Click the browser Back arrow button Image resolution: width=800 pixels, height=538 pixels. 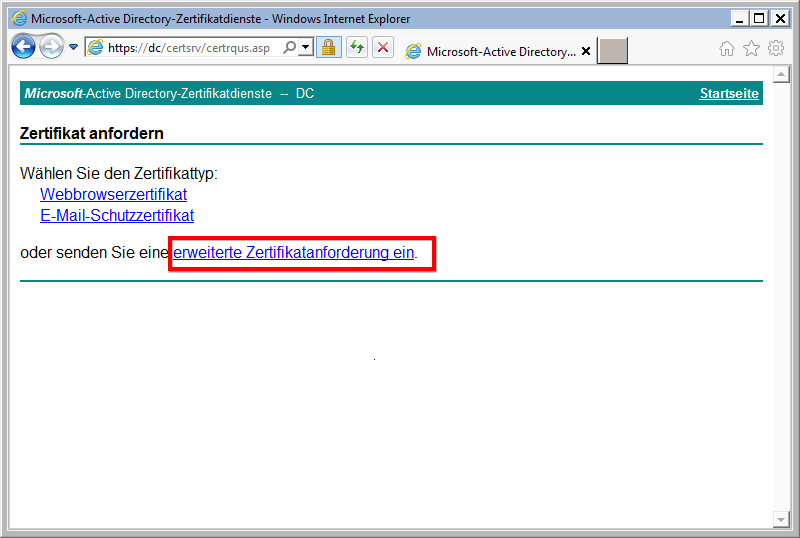click(23, 47)
